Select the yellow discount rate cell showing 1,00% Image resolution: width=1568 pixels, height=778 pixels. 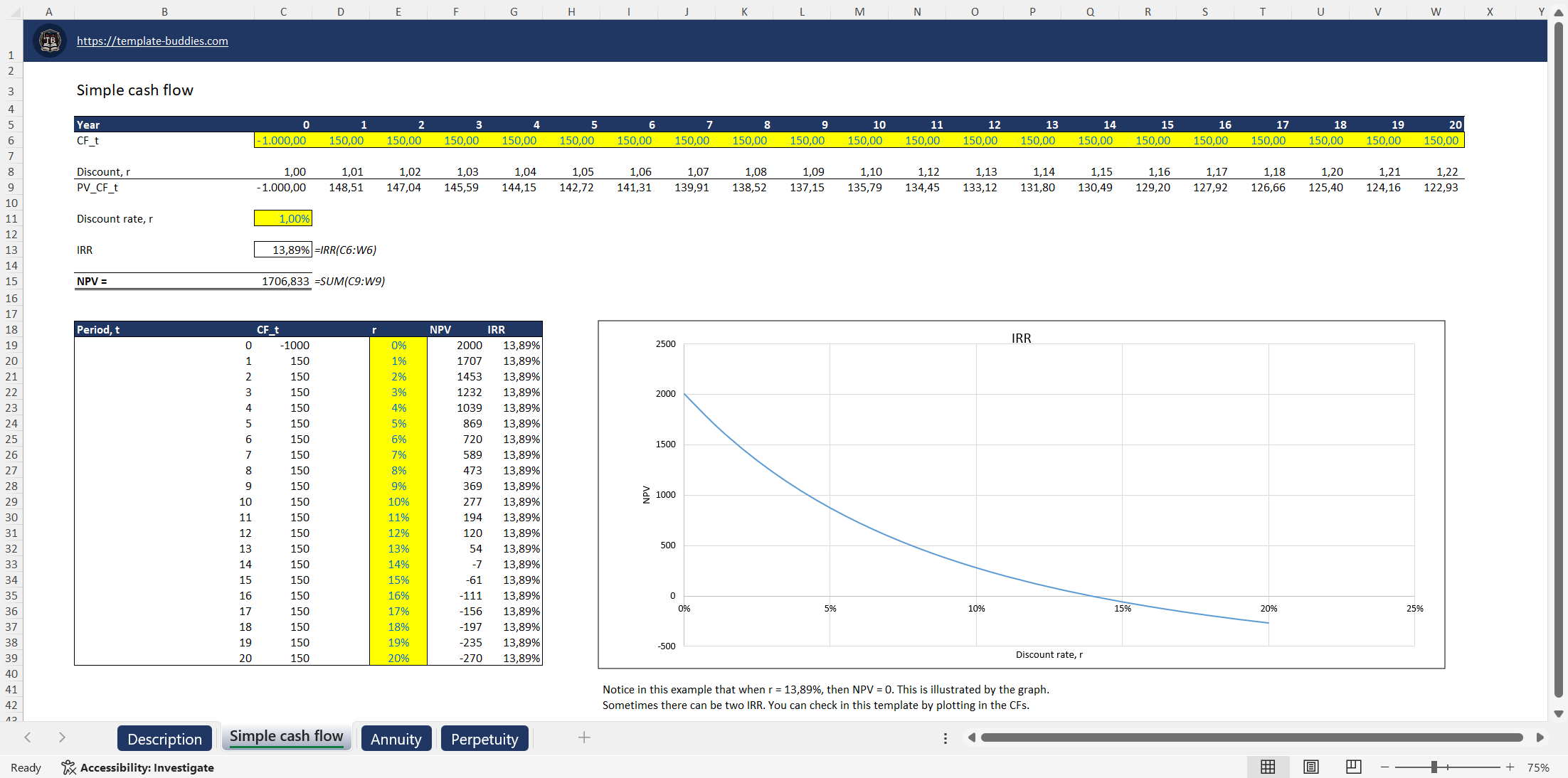coord(283,218)
